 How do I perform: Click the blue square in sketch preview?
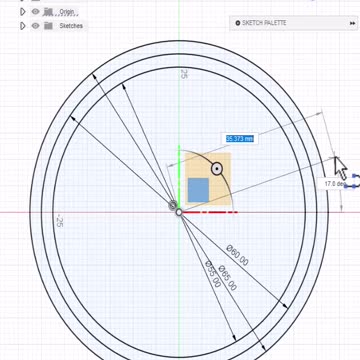(198, 190)
